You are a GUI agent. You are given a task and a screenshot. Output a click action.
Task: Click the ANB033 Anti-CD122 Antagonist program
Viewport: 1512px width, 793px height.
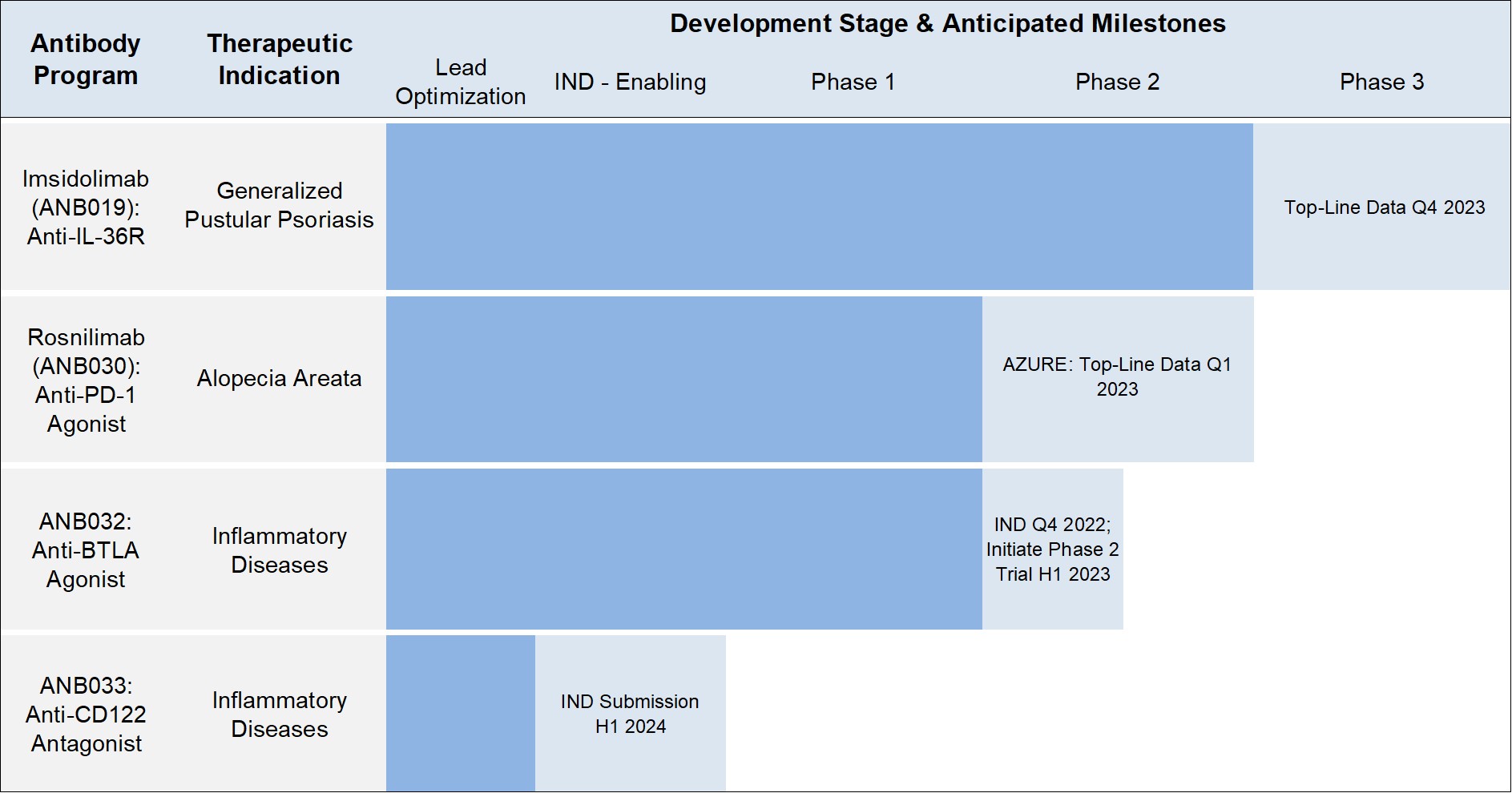[x=86, y=715]
